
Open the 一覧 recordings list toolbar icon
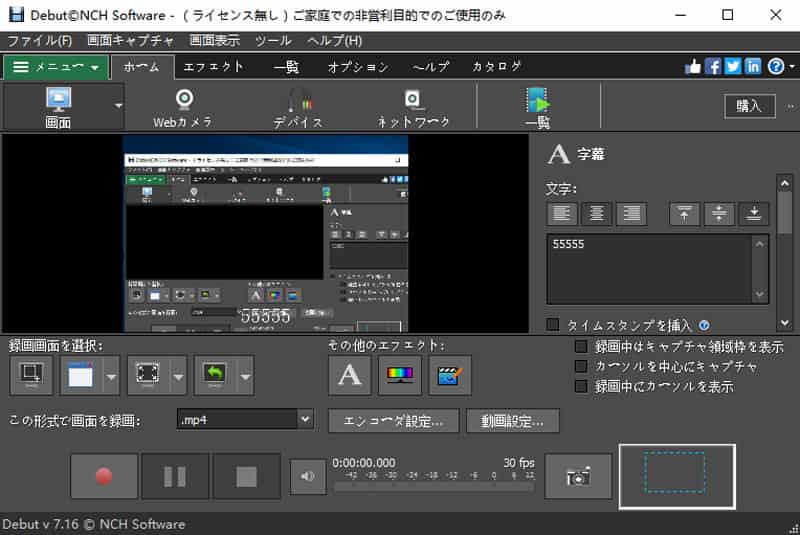(537, 107)
